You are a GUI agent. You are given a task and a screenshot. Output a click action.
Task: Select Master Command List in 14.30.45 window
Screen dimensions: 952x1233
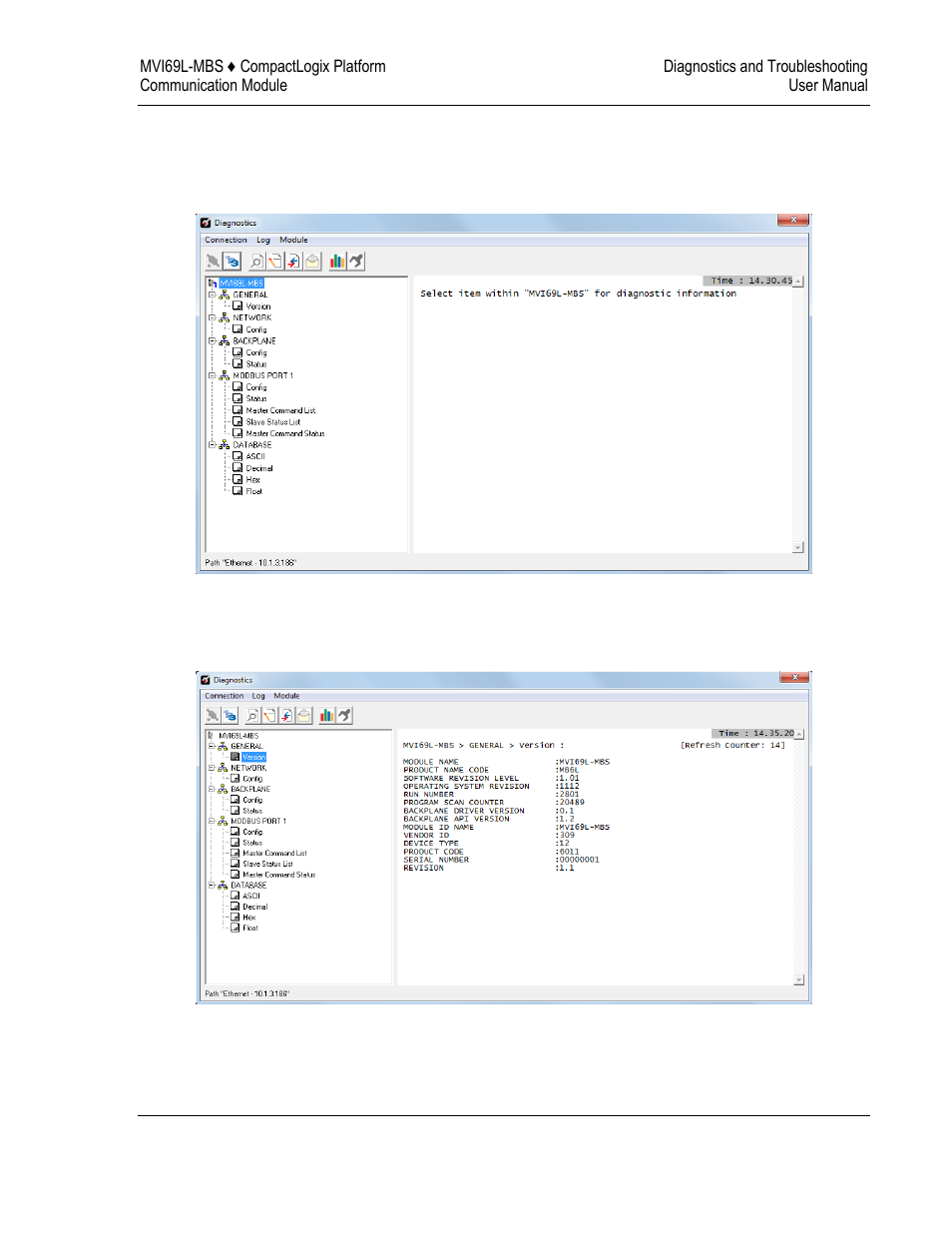[280, 410]
